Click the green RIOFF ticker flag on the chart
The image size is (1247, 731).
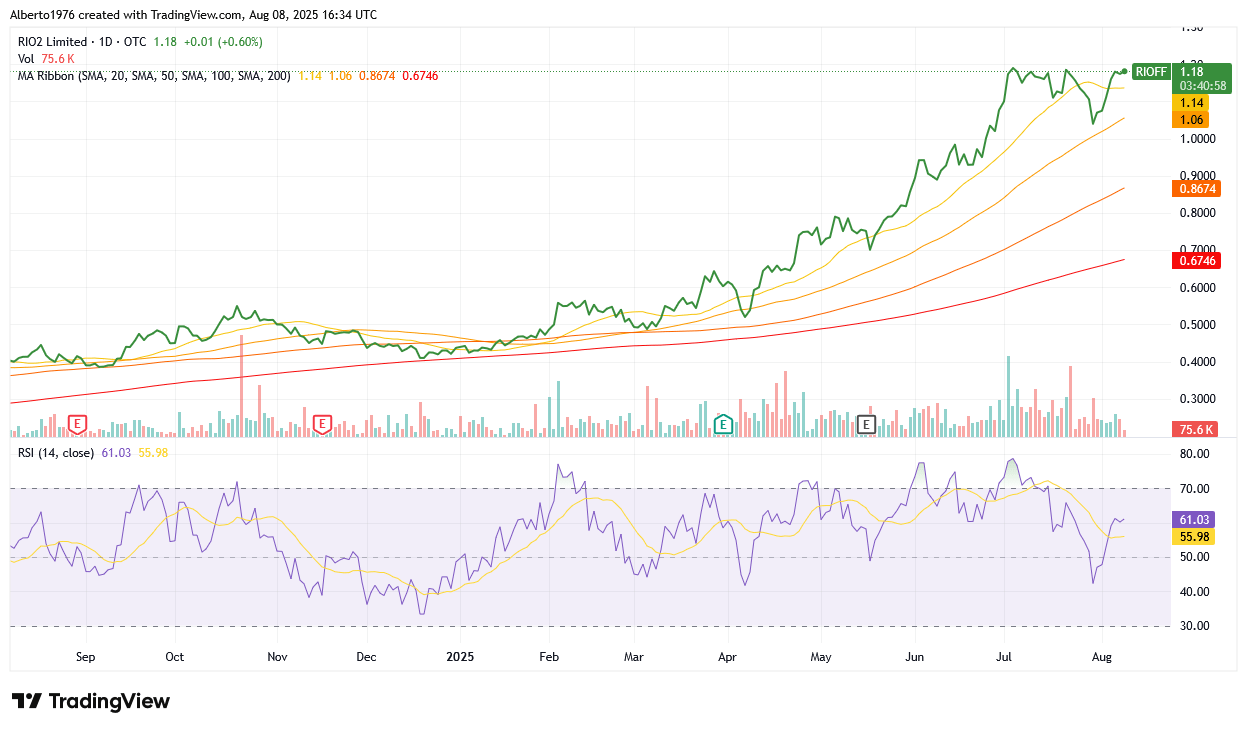click(1151, 72)
